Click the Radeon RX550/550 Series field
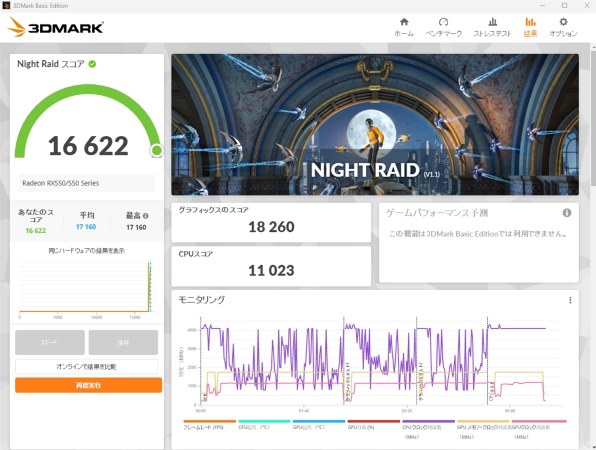The image size is (596, 450). point(87,183)
